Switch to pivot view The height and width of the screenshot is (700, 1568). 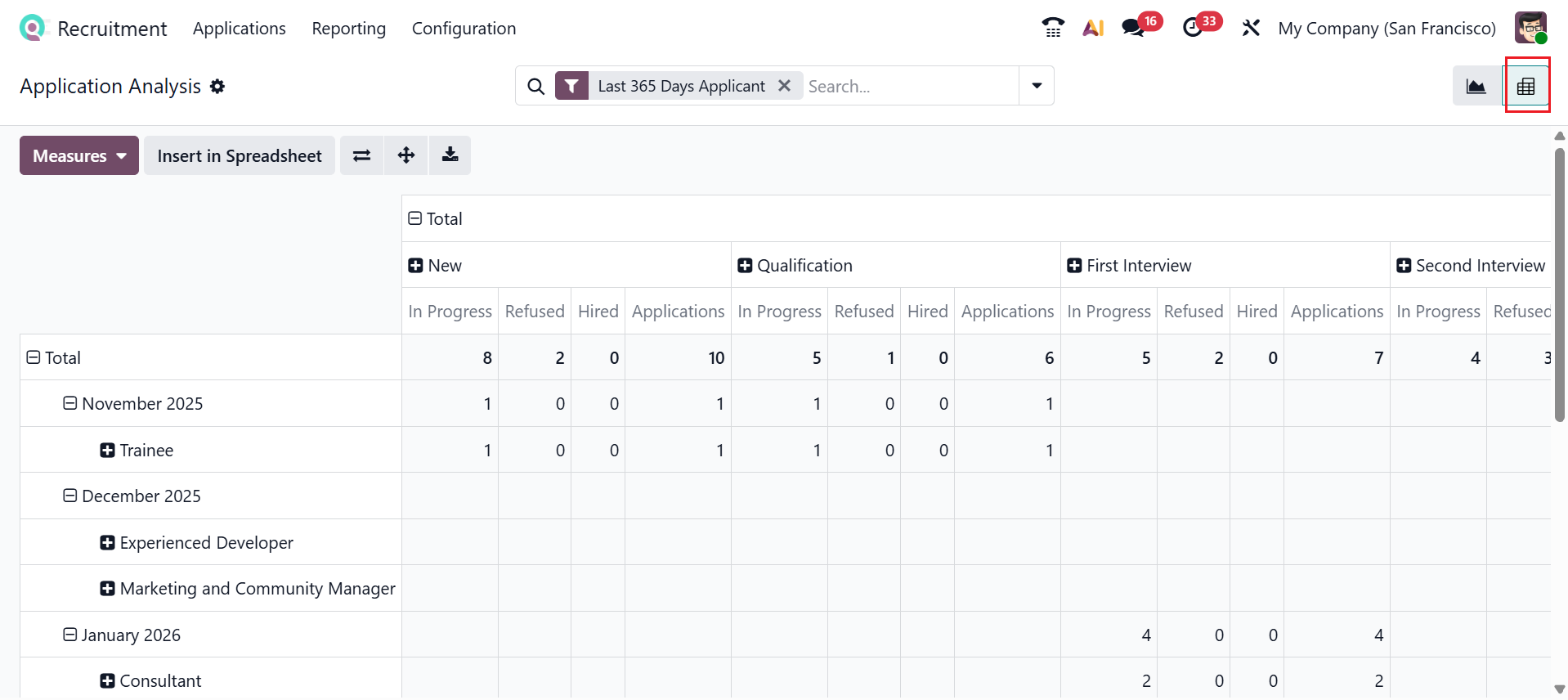(x=1525, y=86)
